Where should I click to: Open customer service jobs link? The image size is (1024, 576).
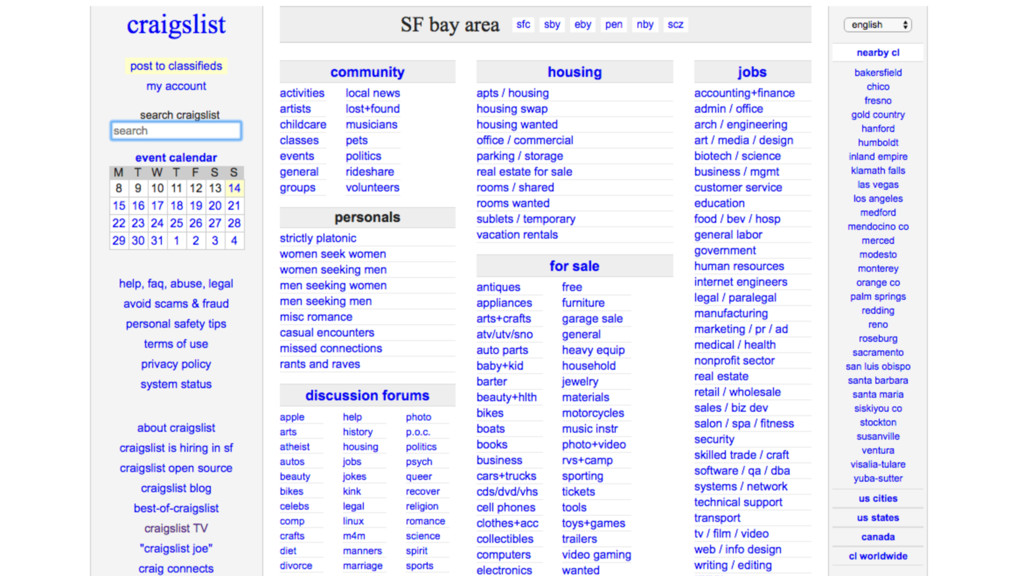pyautogui.click(x=738, y=187)
